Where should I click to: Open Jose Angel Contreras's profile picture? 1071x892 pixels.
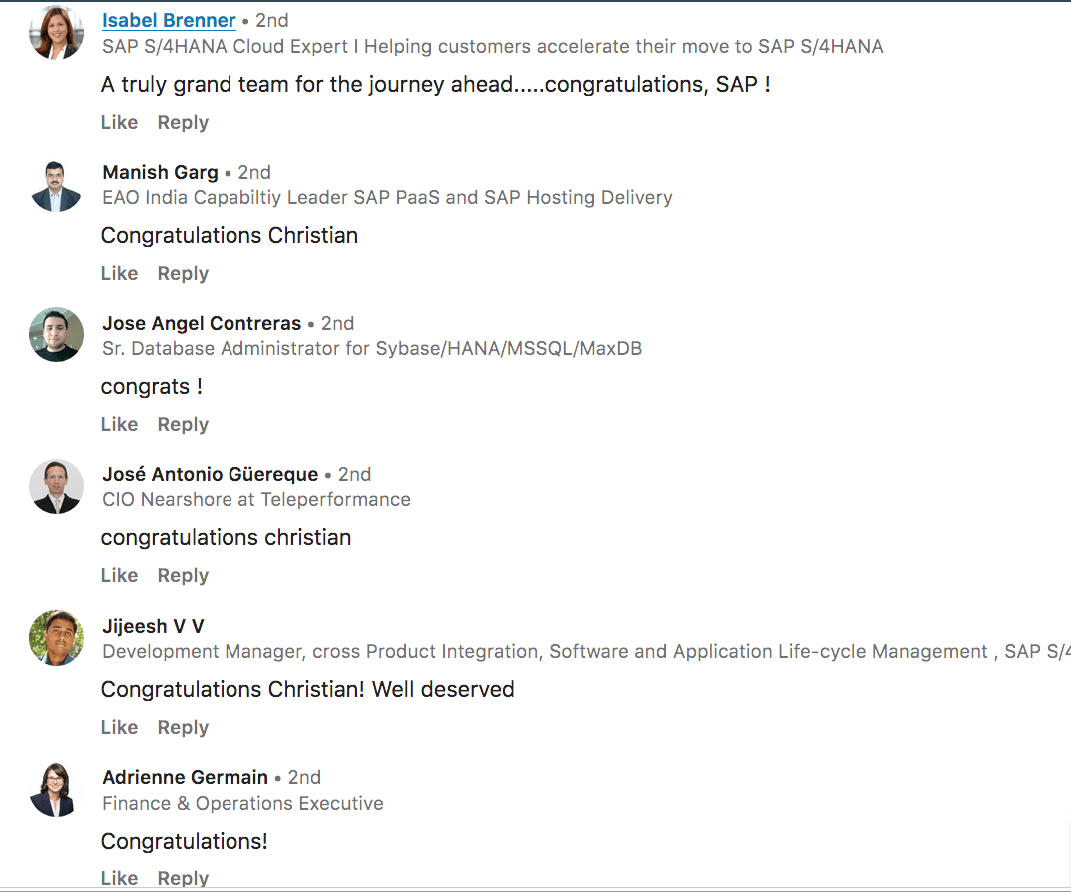coord(57,335)
